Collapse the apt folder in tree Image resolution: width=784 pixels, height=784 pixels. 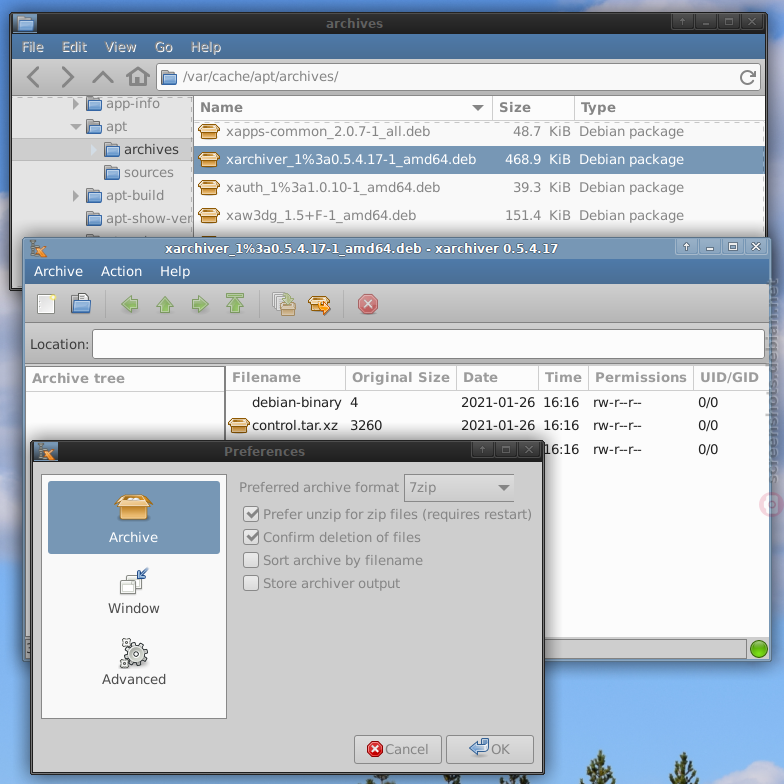click(x=76, y=126)
